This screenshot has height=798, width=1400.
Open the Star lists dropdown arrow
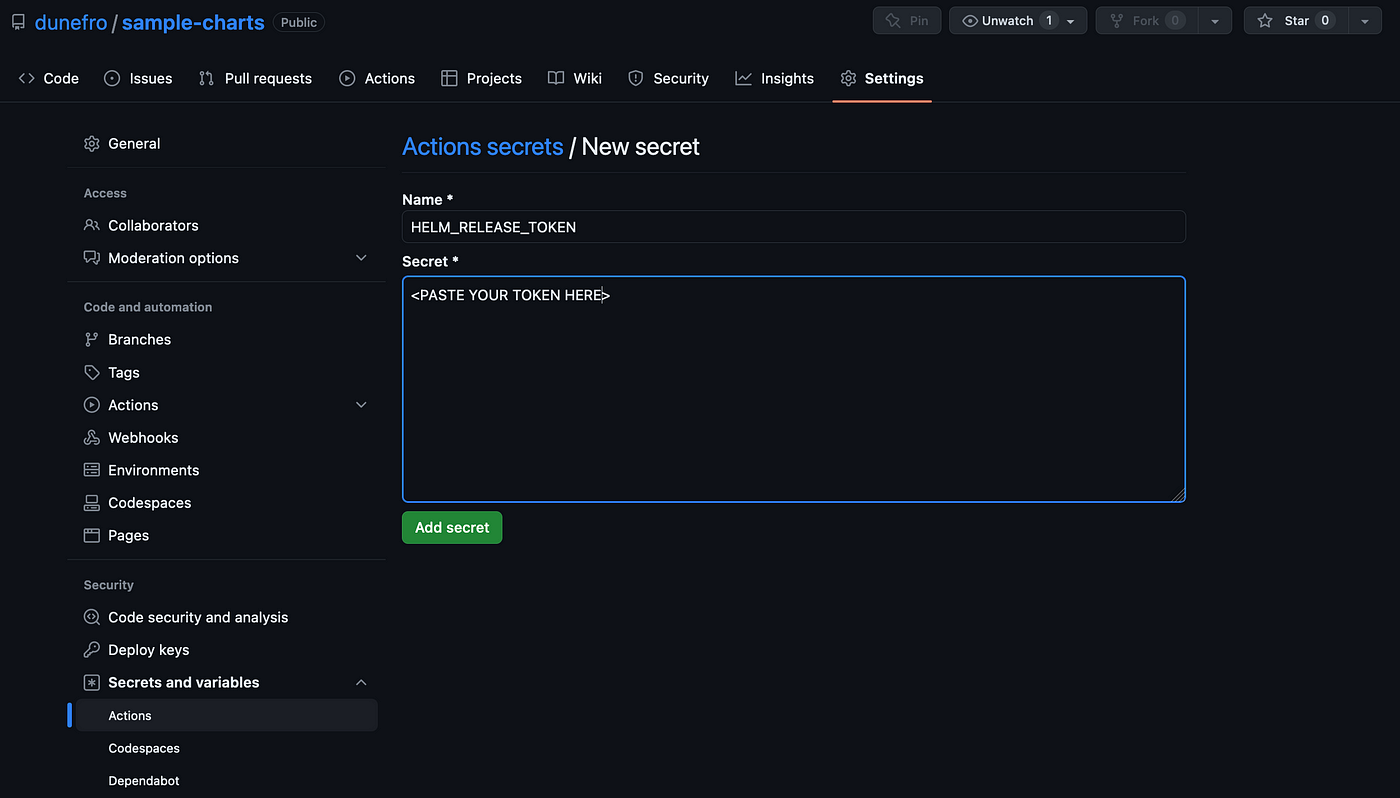(1365, 21)
